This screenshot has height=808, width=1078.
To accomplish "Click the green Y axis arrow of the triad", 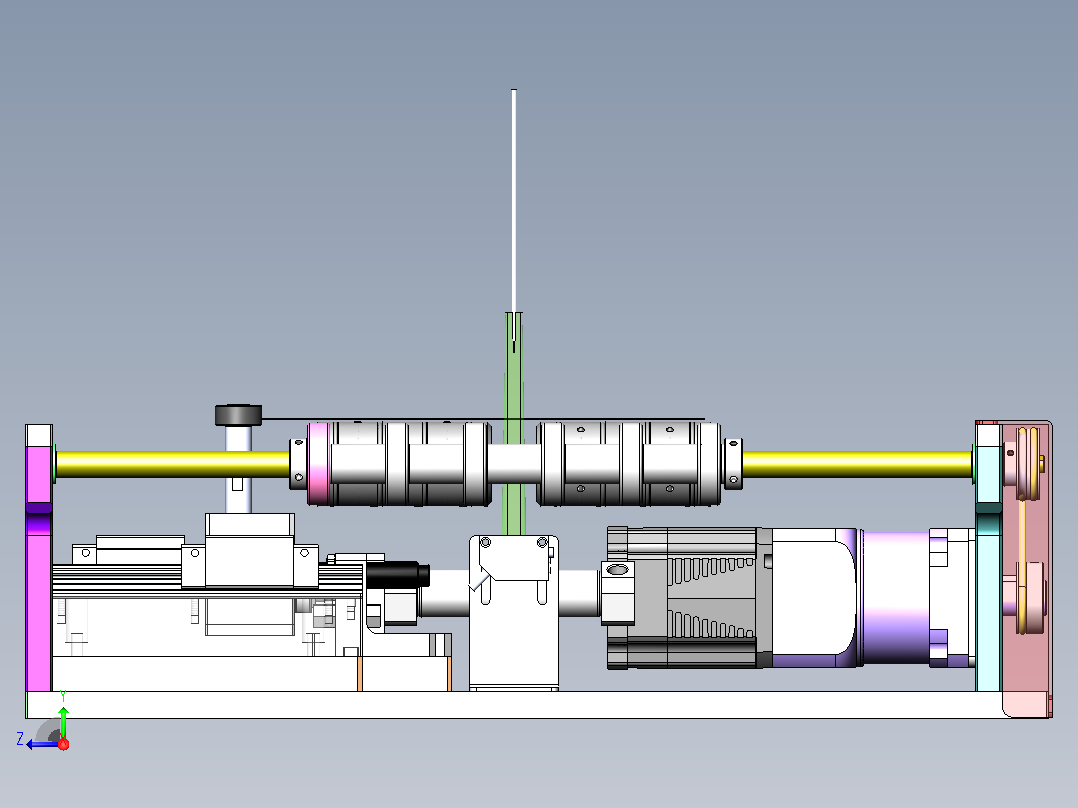I will (63, 721).
